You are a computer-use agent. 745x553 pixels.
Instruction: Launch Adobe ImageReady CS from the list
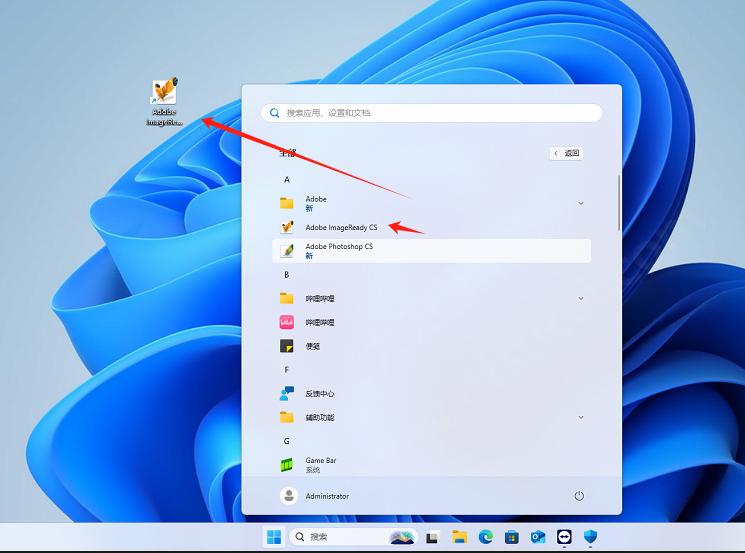(x=431, y=227)
